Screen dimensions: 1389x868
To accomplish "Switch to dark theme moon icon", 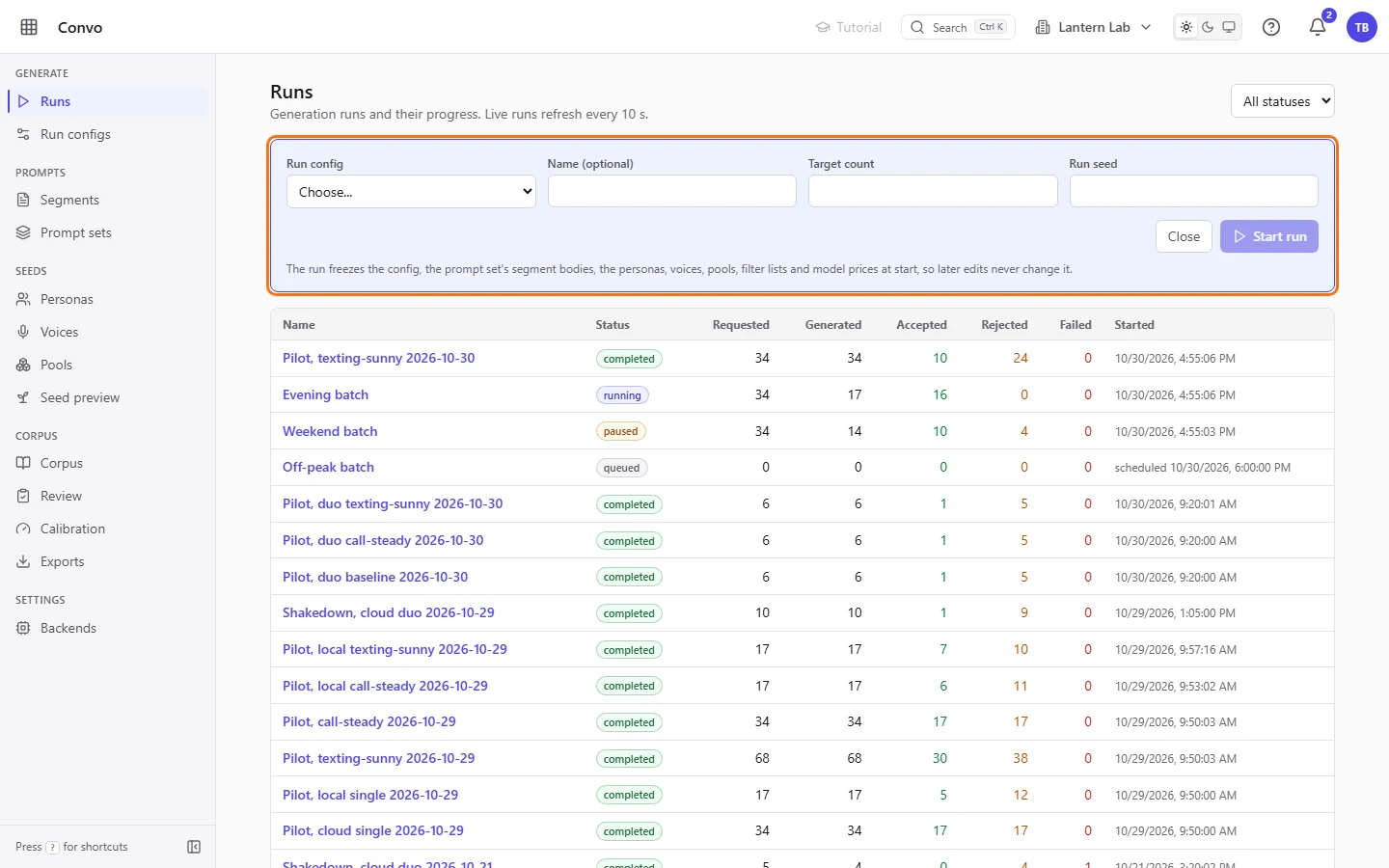I will pos(1208,27).
